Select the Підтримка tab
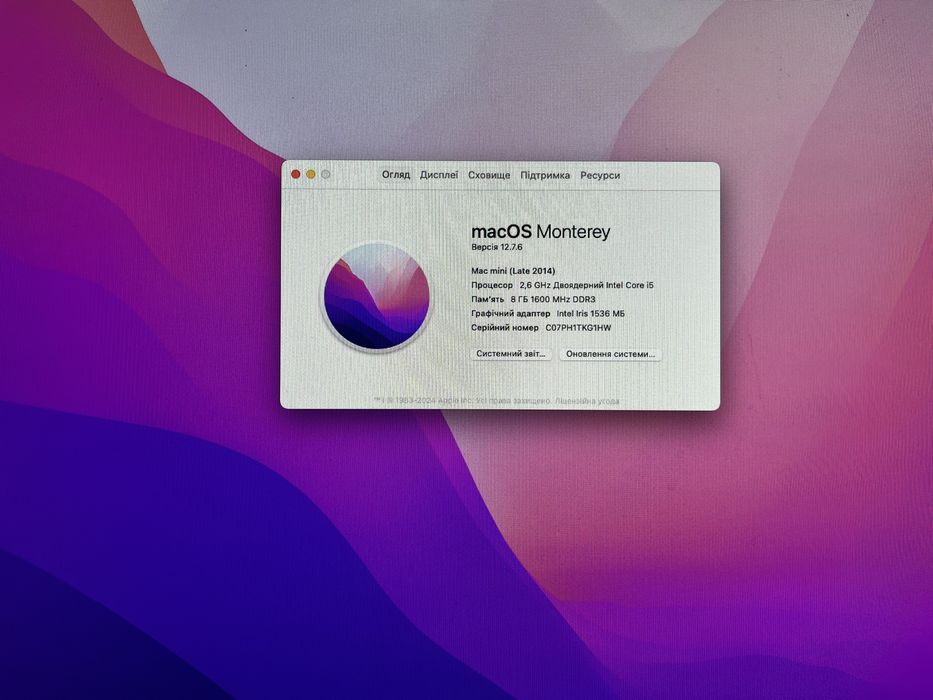 545,176
